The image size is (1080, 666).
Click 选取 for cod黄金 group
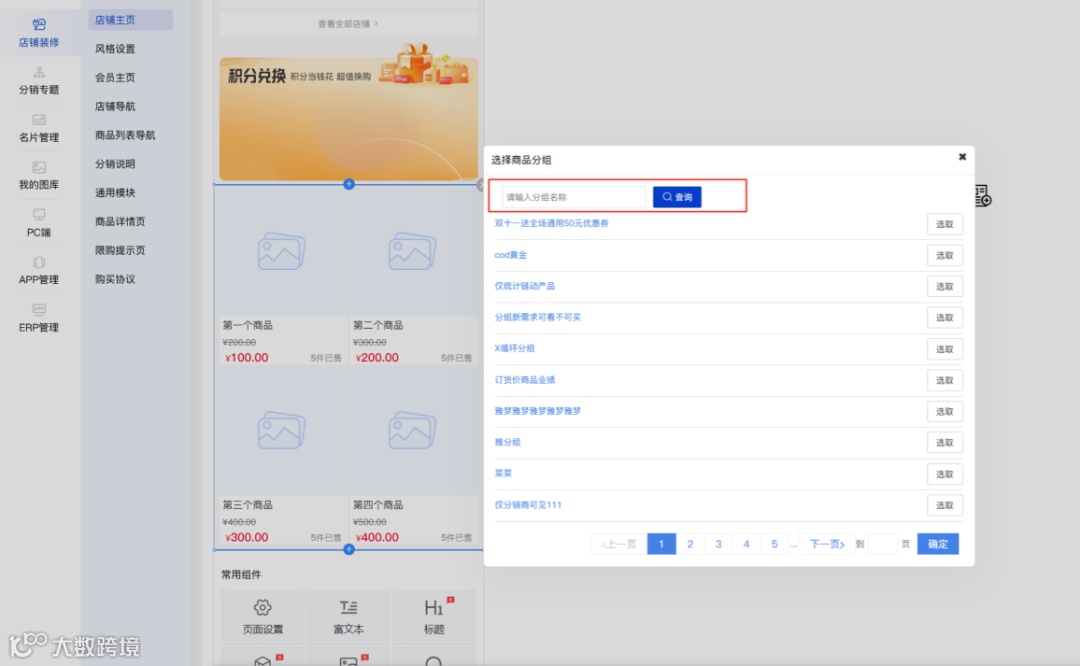tap(944, 256)
